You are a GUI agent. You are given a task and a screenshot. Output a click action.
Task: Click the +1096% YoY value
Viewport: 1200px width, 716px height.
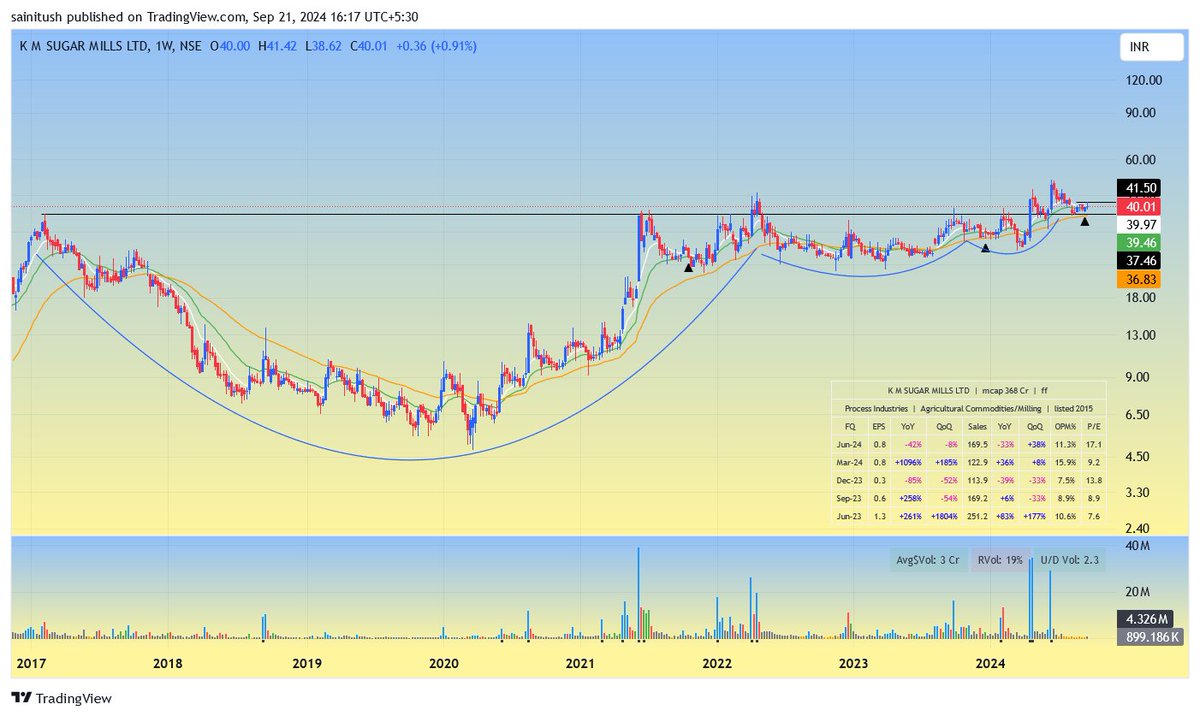tap(907, 463)
